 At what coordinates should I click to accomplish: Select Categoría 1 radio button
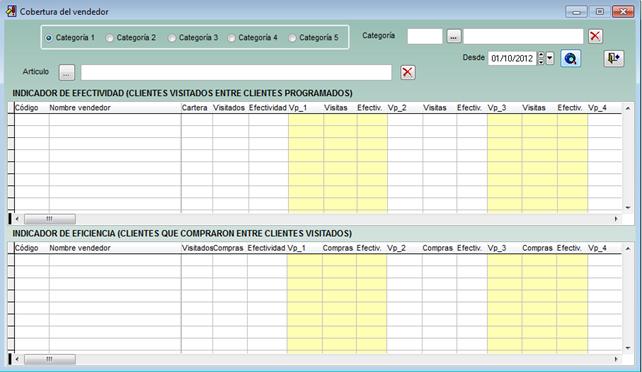49,38
